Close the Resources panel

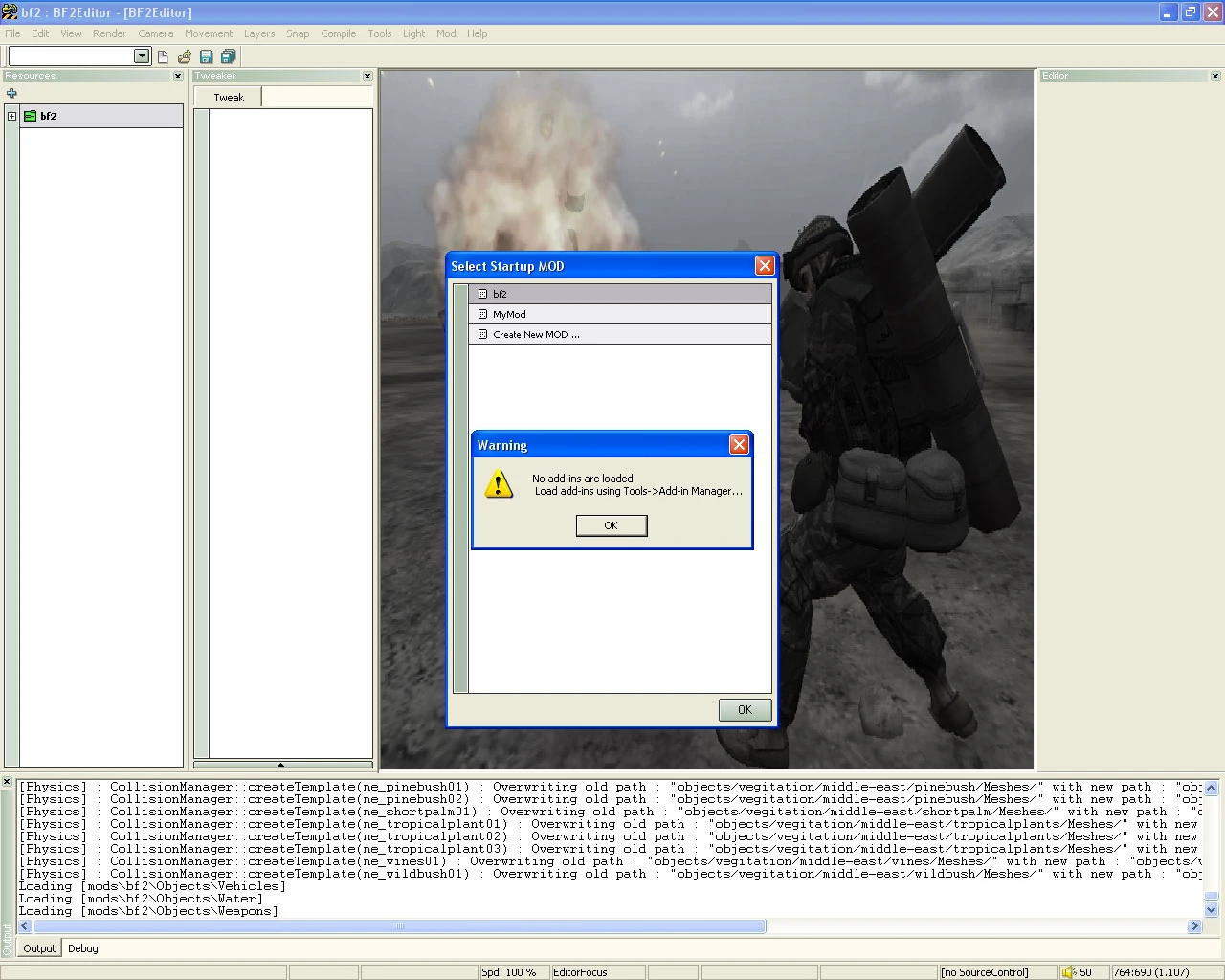[x=178, y=76]
